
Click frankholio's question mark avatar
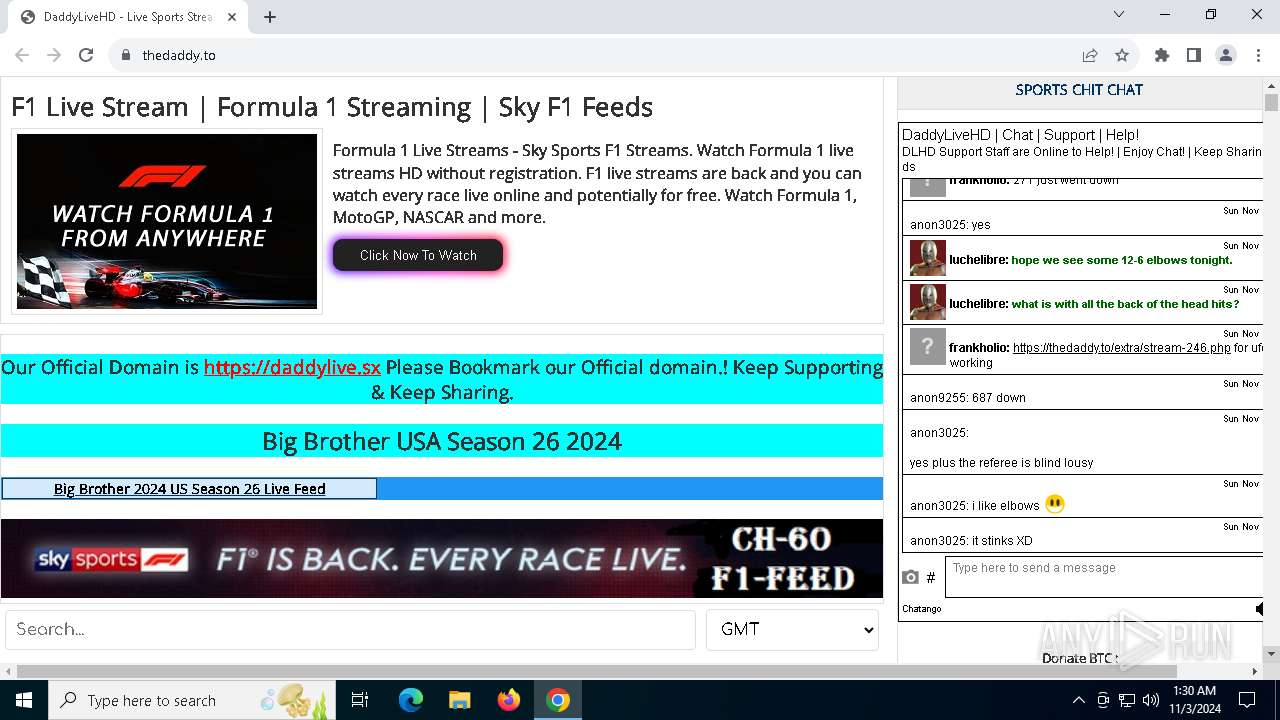[927, 346]
